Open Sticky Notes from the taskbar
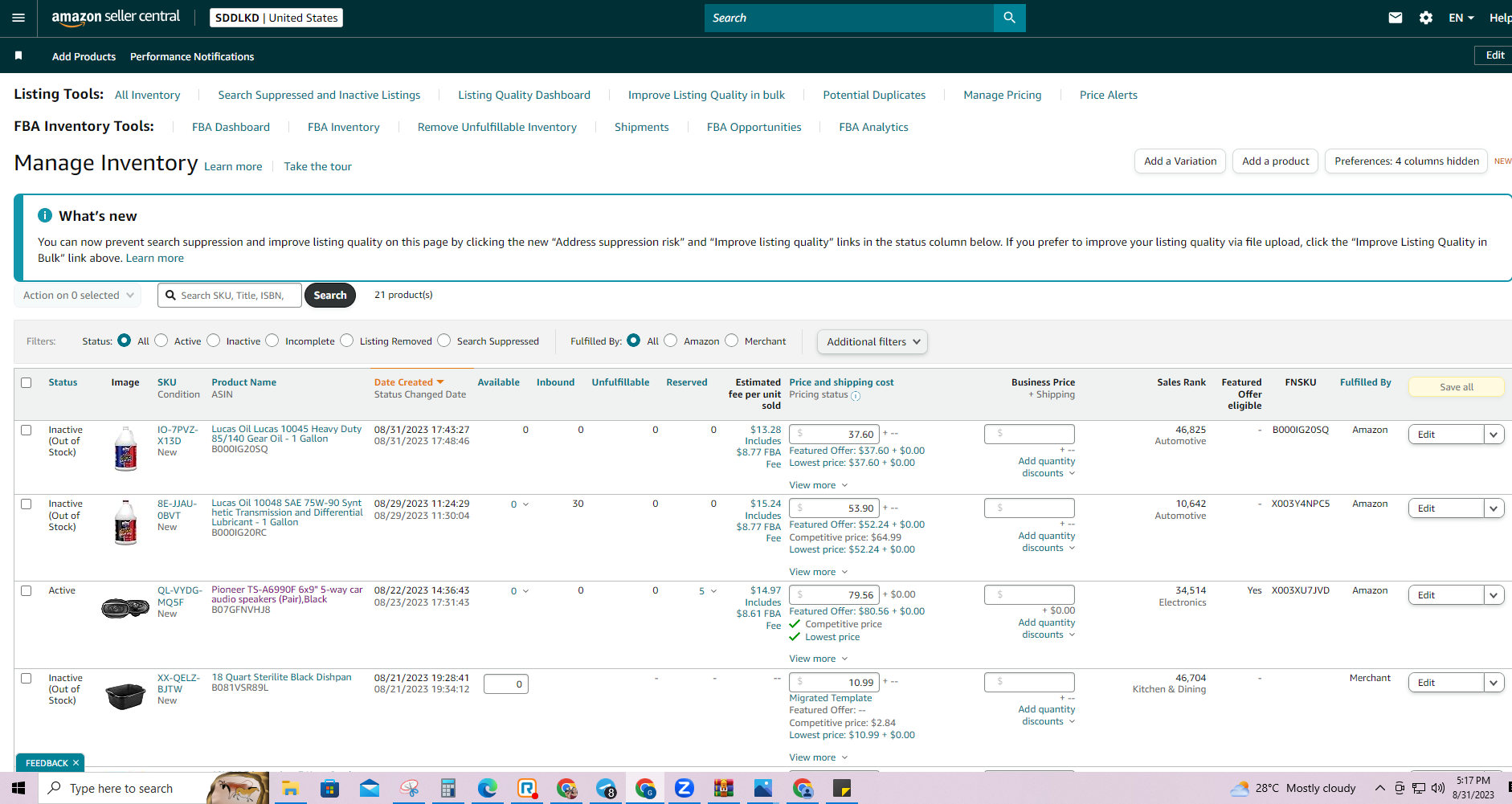The height and width of the screenshot is (804, 1512). pyautogui.click(x=842, y=789)
